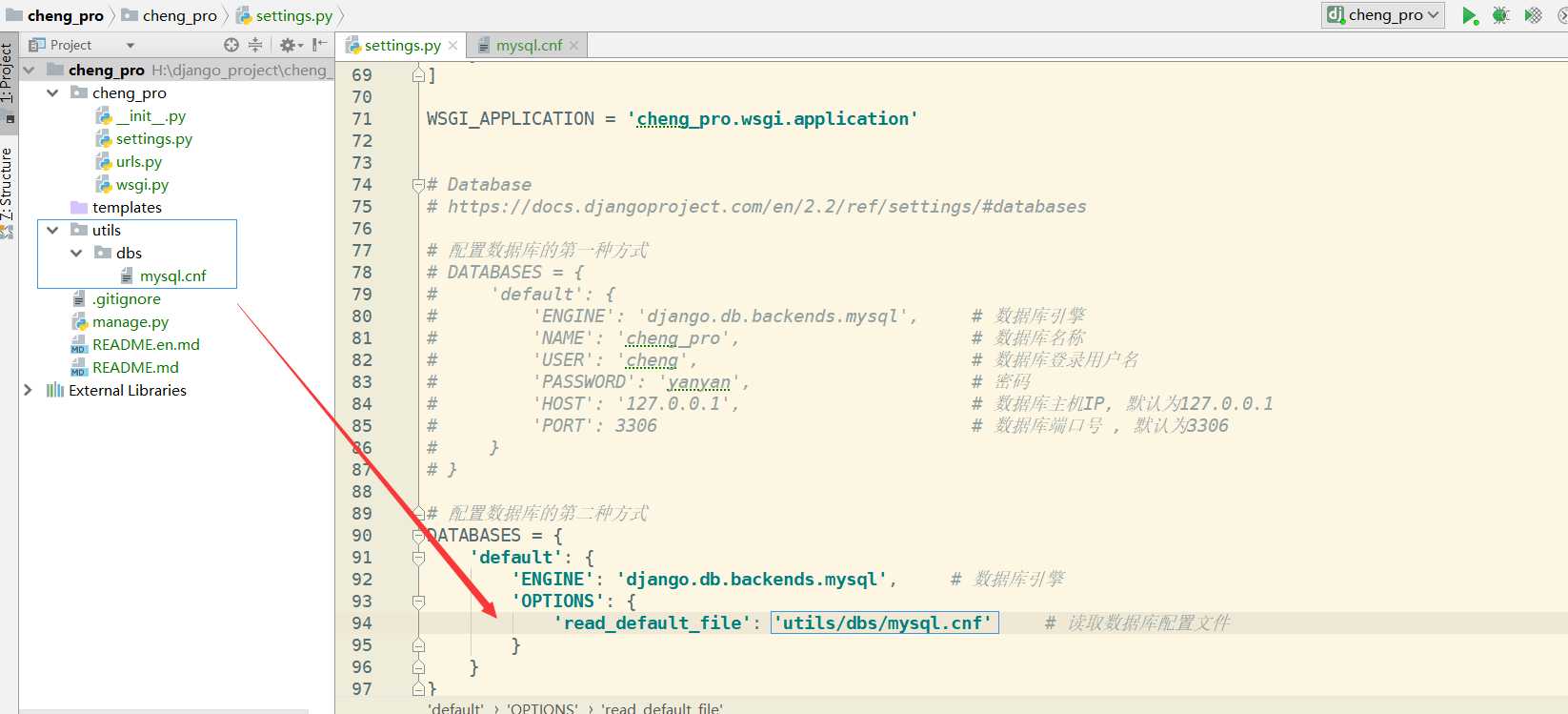Click the second cheng_pro folder breadcrumb
Viewport: 1568px width, 714px height.
coord(170,15)
